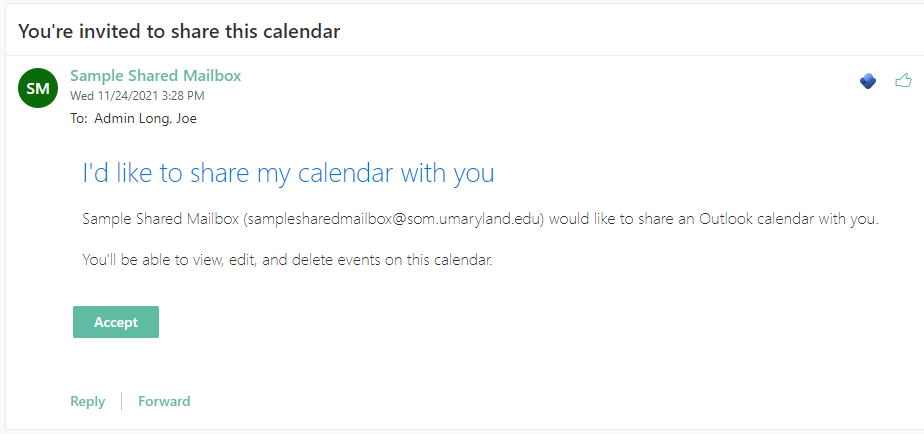Click the sentence about view, edit, delete
Image resolution: width=924 pixels, height=434 pixels.
(x=288, y=261)
